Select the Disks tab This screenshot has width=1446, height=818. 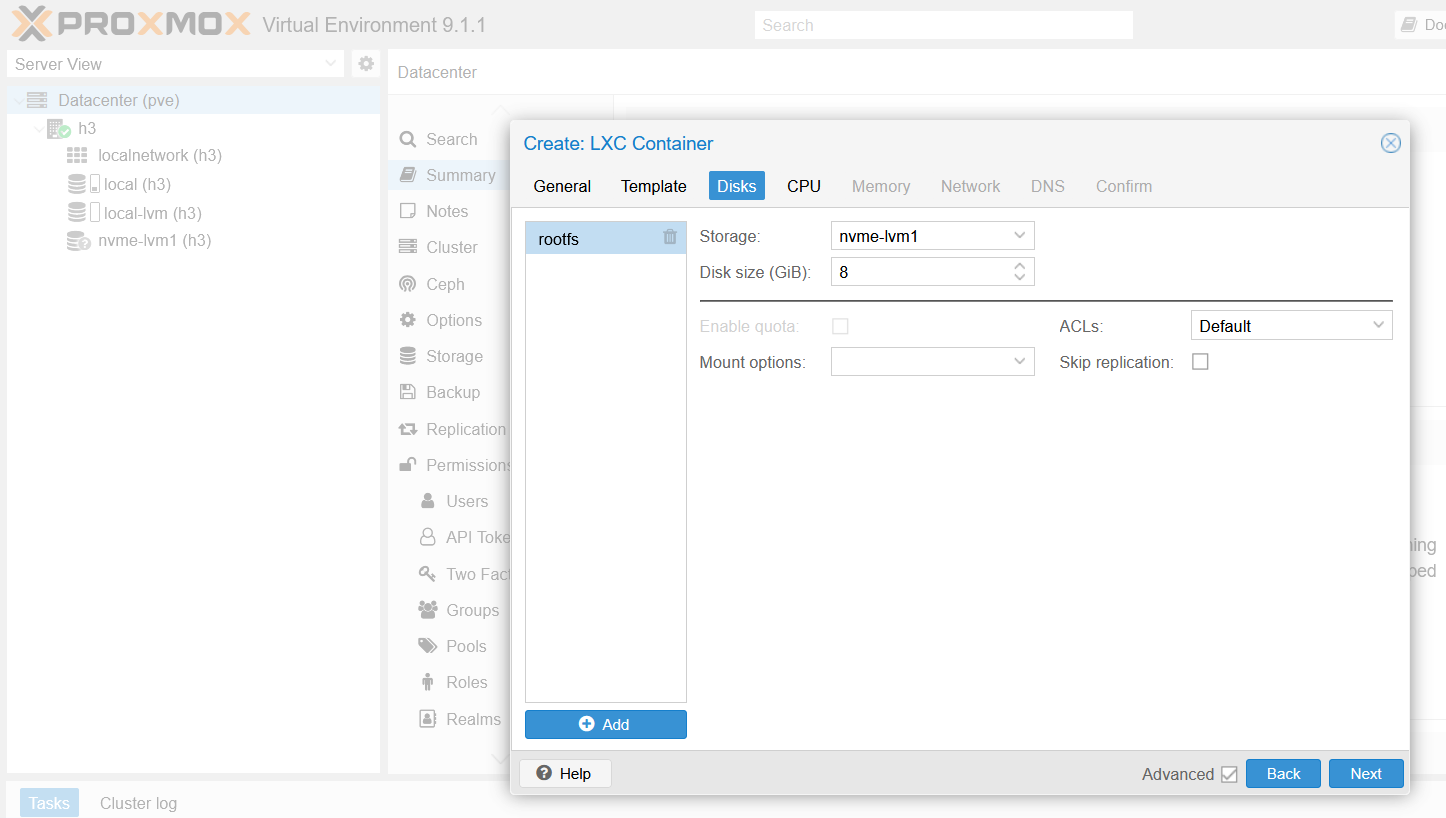pyautogui.click(x=737, y=186)
